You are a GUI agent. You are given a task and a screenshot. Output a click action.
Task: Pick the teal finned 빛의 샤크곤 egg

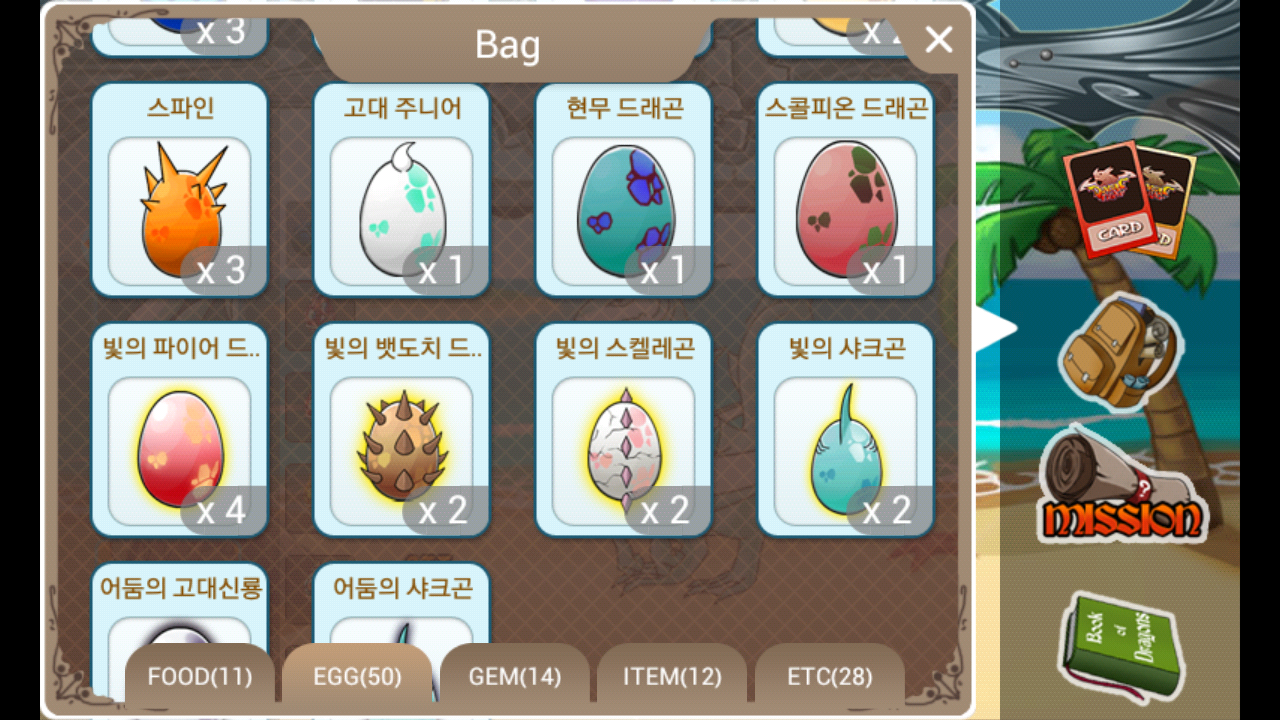click(x=846, y=430)
